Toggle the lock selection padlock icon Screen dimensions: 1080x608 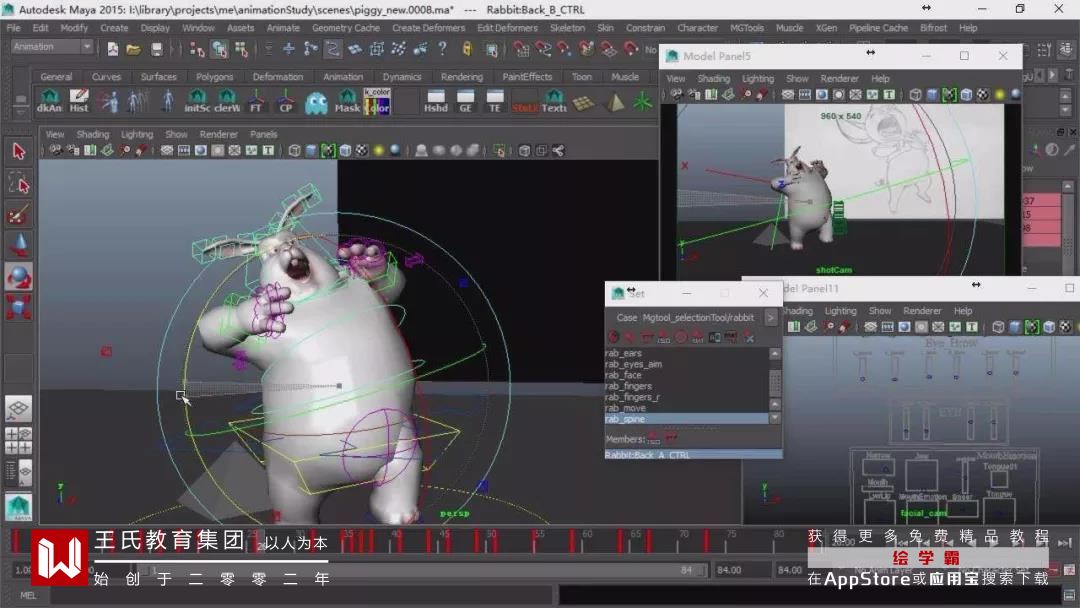pos(467,48)
